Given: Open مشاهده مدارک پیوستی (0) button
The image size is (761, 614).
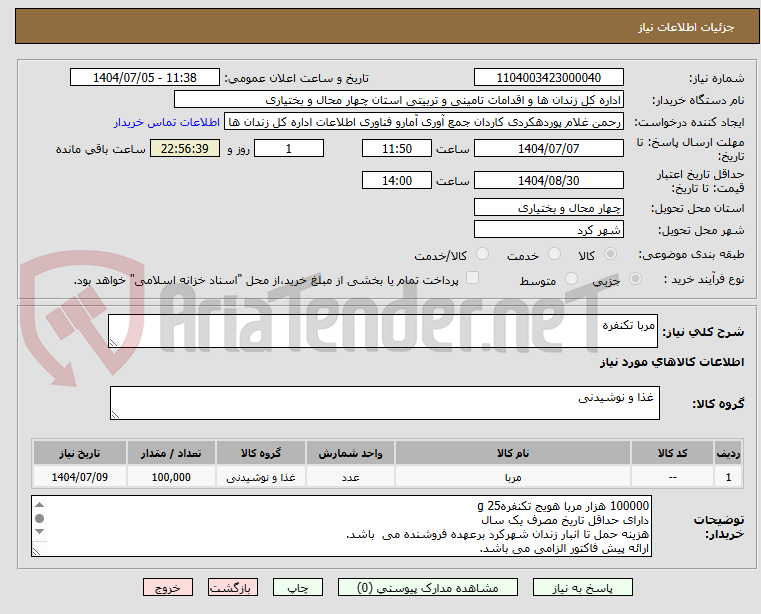Looking at the screenshot, I should click(428, 587).
